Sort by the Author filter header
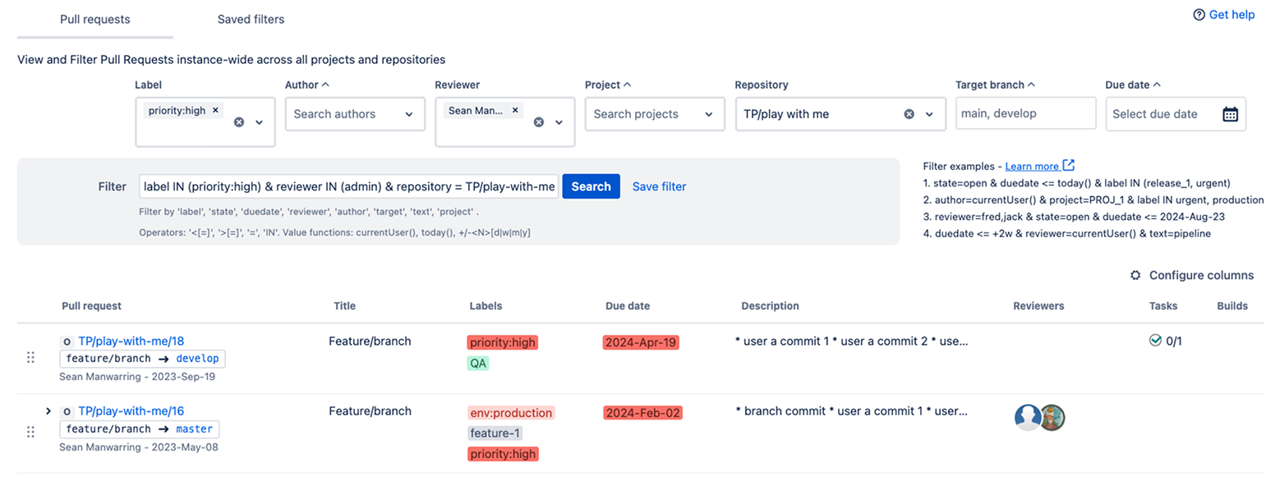 pos(307,85)
